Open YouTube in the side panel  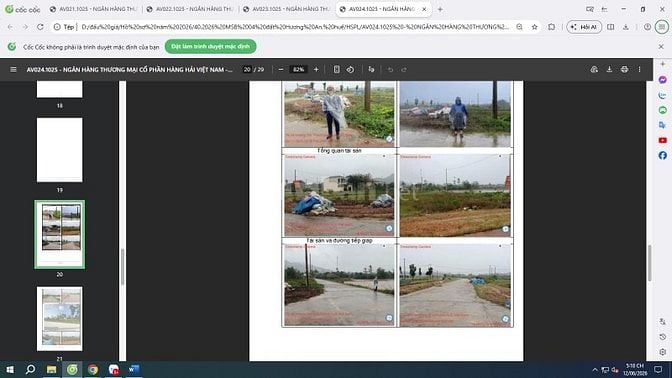point(663,140)
